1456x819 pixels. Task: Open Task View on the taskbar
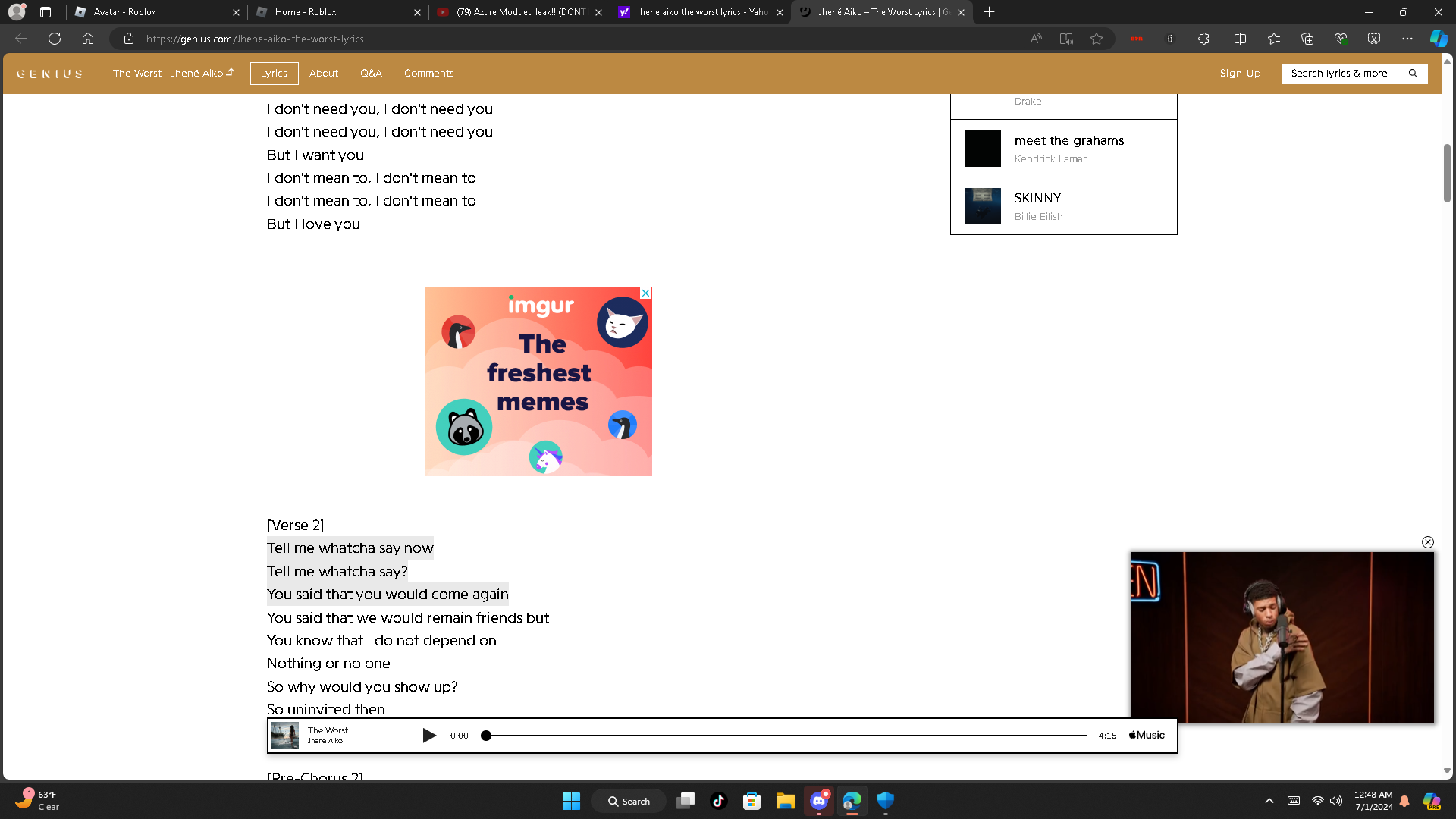point(686,801)
